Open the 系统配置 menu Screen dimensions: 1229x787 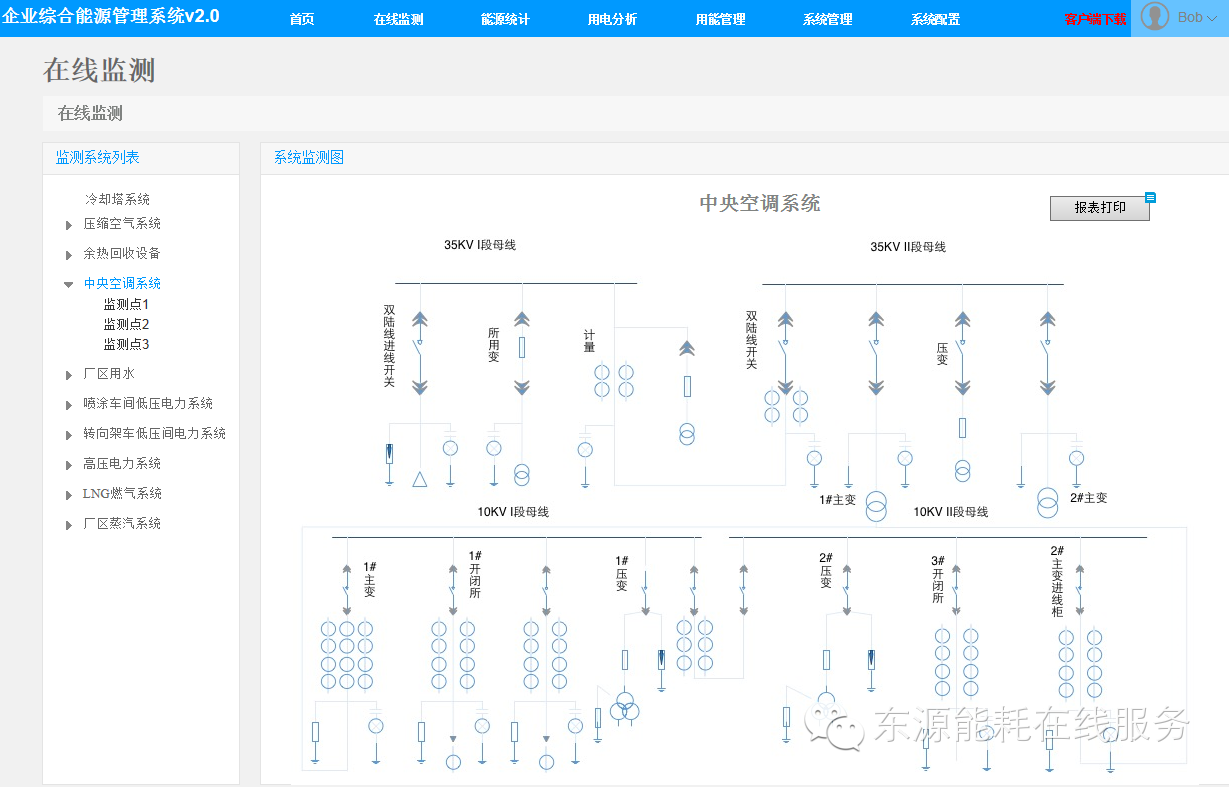click(935, 19)
